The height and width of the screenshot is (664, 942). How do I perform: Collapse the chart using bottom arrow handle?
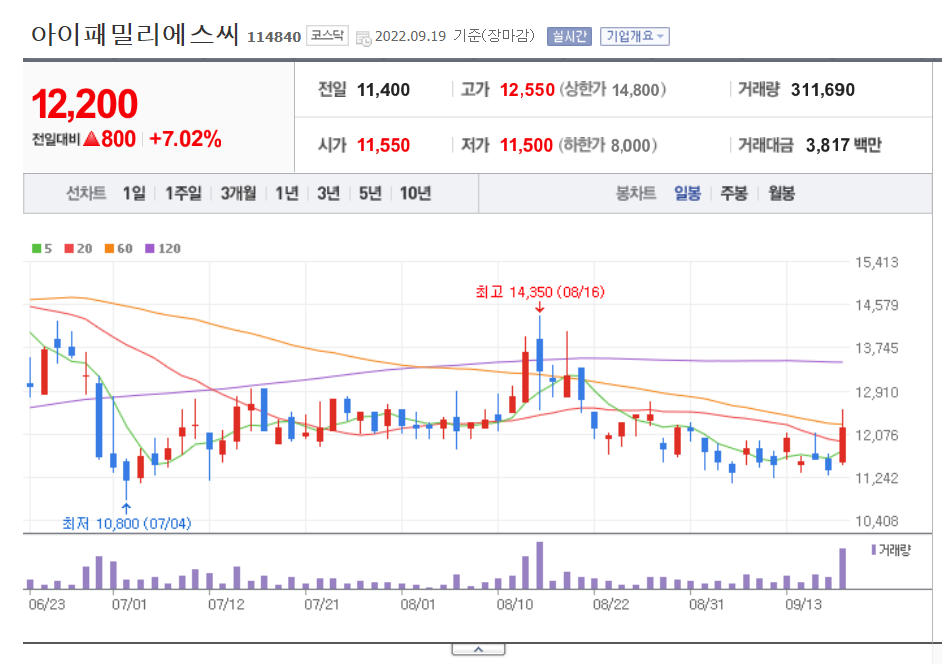pyautogui.click(x=478, y=650)
